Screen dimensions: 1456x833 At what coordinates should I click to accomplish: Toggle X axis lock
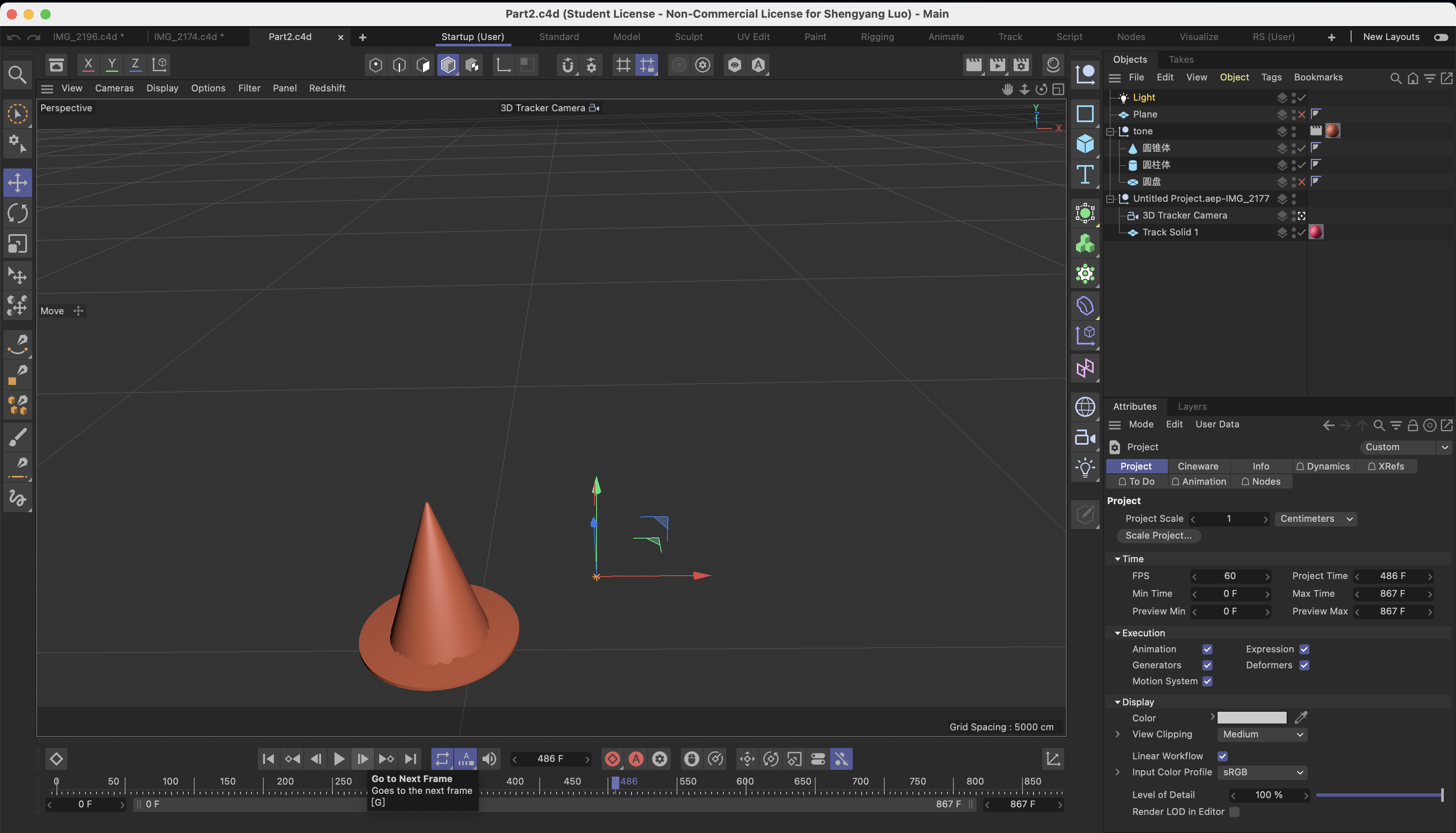pyautogui.click(x=88, y=65)
